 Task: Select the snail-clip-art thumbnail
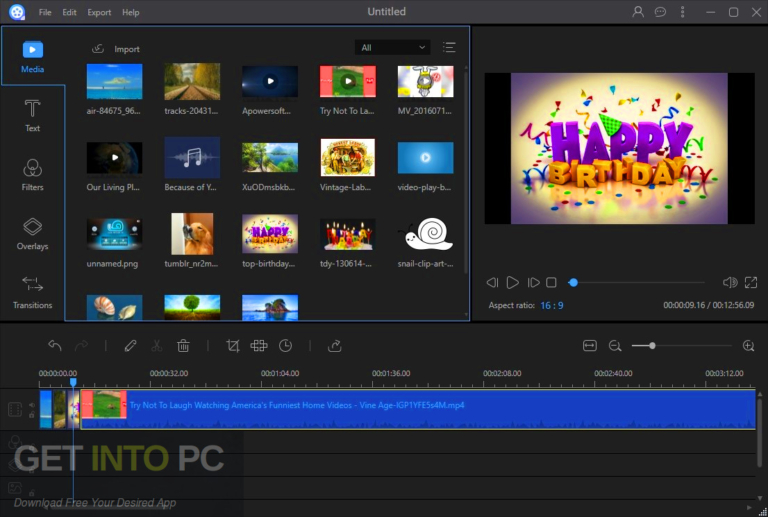pyautogui.click(x=425, y=234)
